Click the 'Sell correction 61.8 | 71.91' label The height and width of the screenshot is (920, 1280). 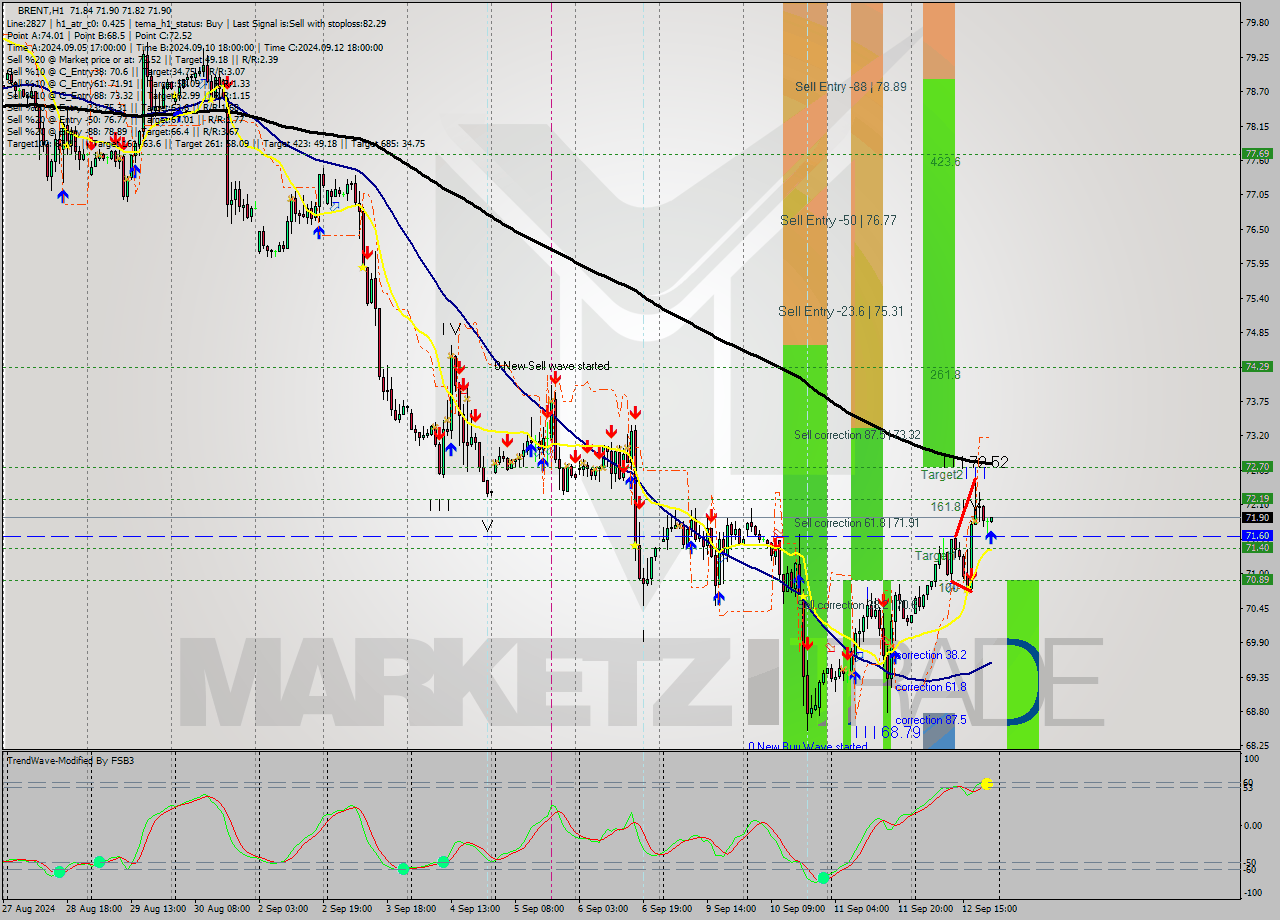tap(857, 523)
